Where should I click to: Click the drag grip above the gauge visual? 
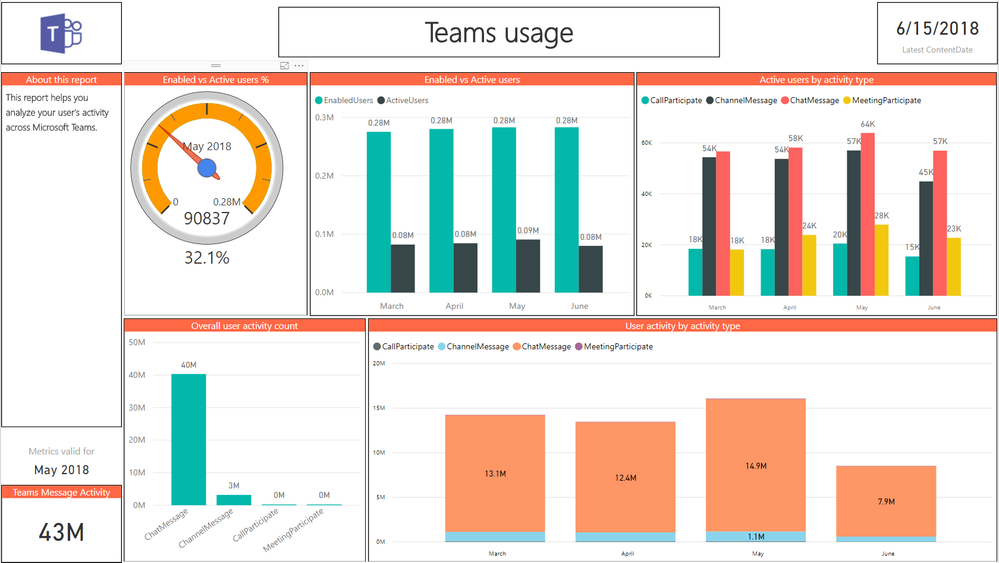click(x=216, y=66)
